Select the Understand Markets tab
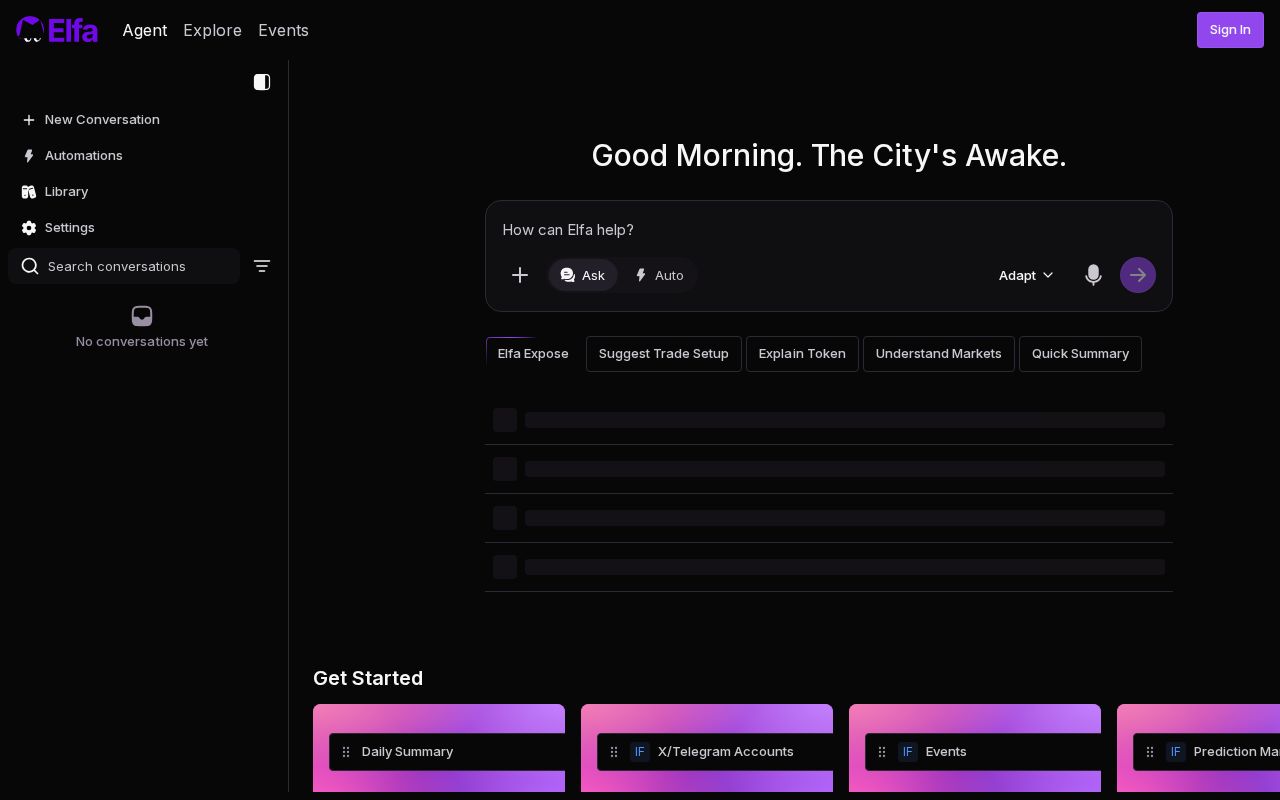This screenshot has width=1280, height=800. (x=939, y=354)
